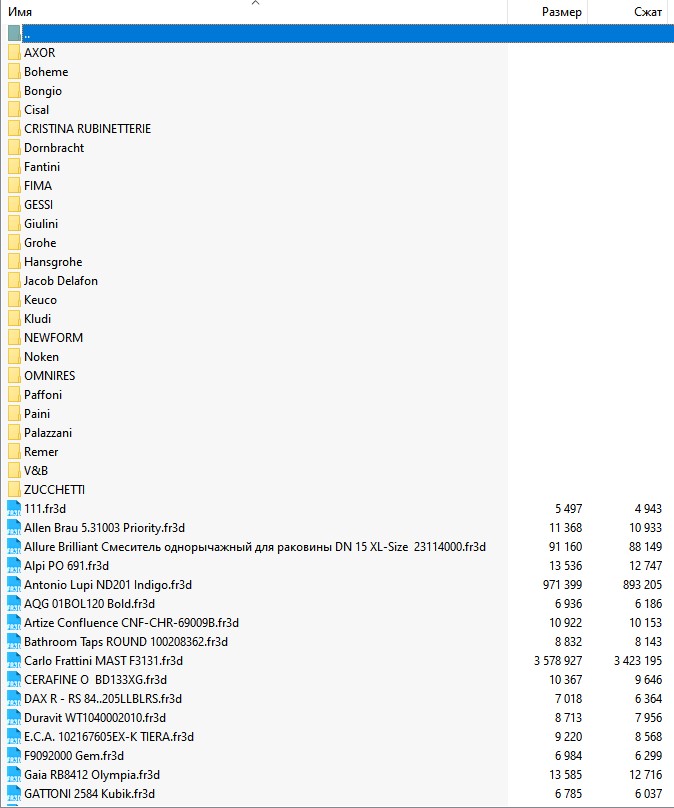
Task: Click the Имя column header
Action: pyautogui.click(x=254, y=12)
